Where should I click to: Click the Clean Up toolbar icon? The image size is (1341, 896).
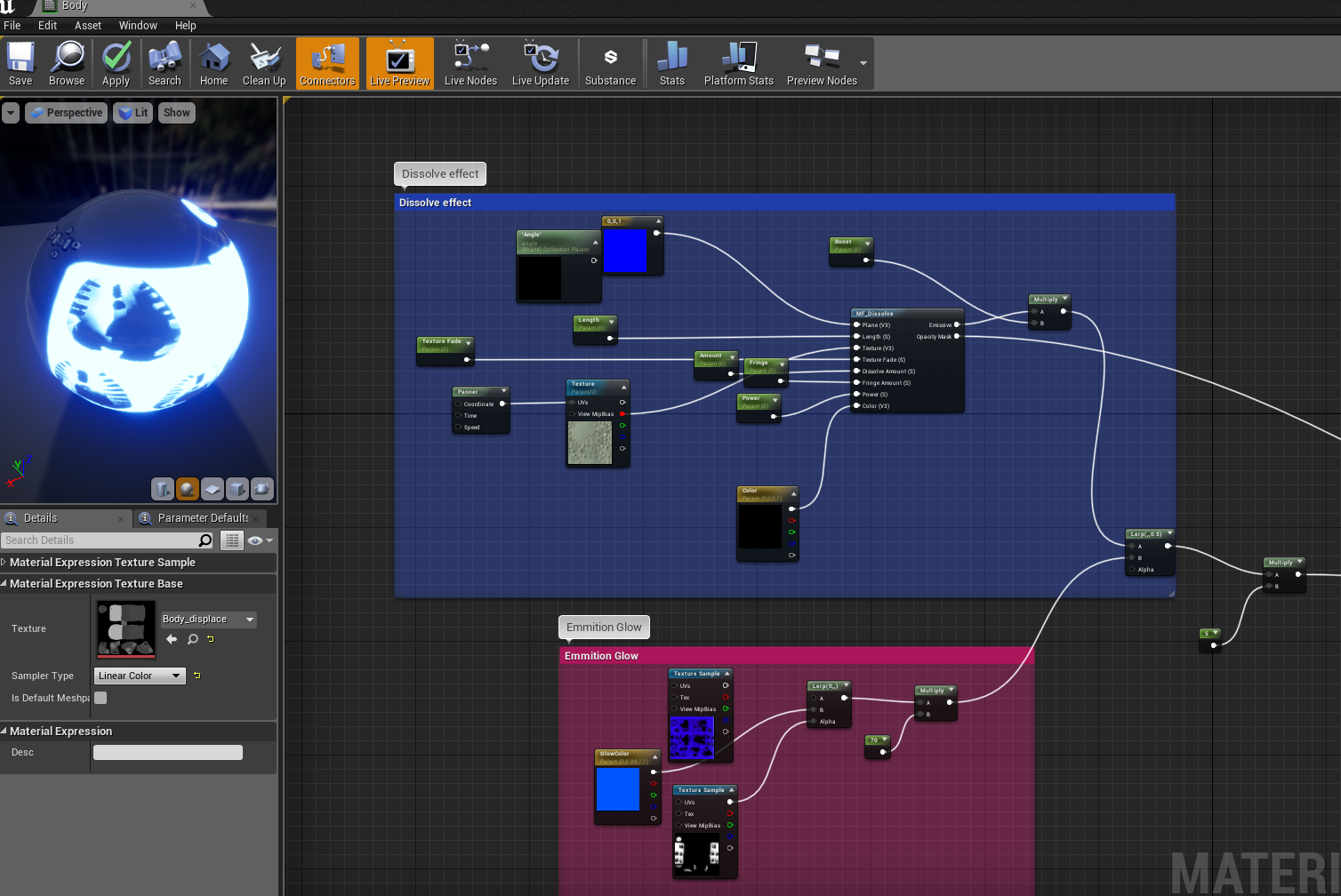[x=264, y=63]
